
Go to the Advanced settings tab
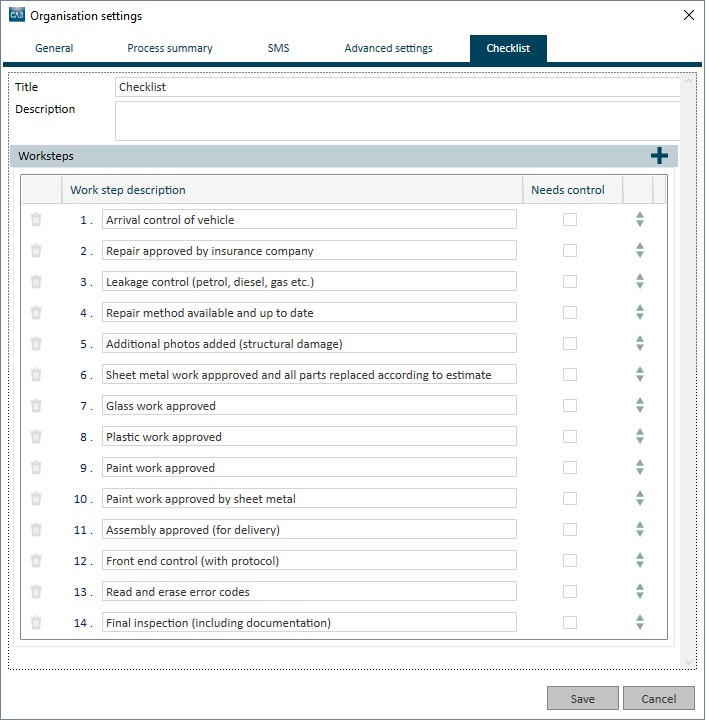[x=388, y=48]
